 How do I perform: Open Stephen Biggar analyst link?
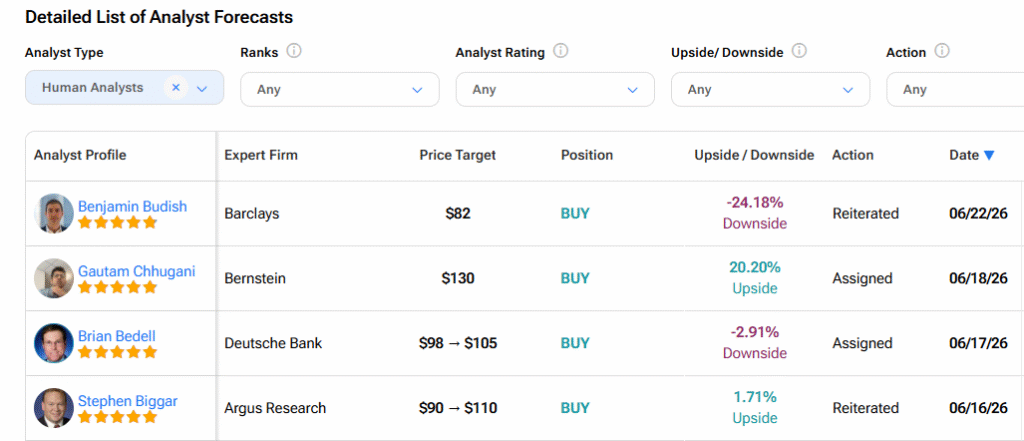click(128, 400)
